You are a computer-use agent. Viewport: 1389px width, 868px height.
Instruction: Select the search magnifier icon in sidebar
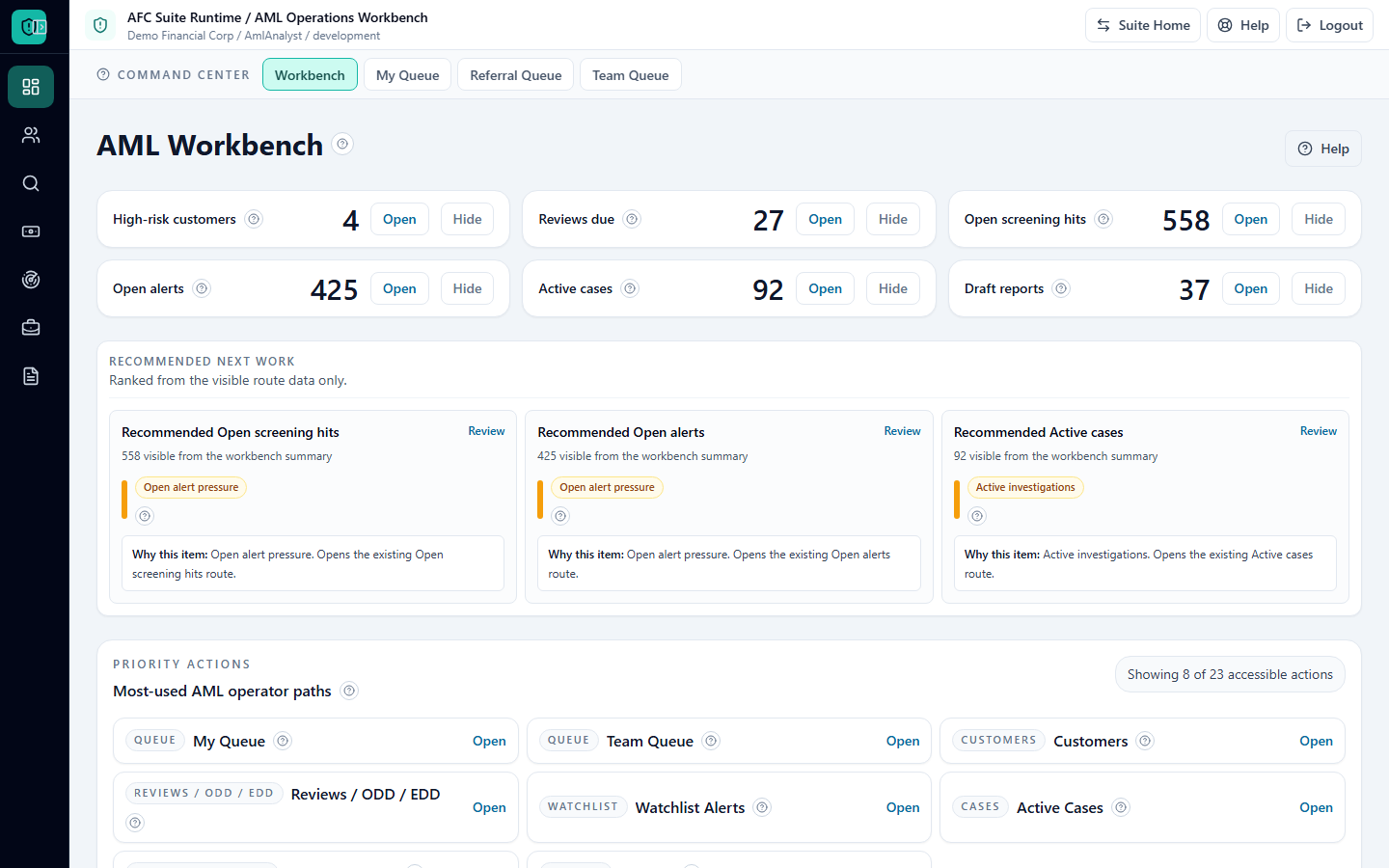pyautogui.click(x=31, y=183)
